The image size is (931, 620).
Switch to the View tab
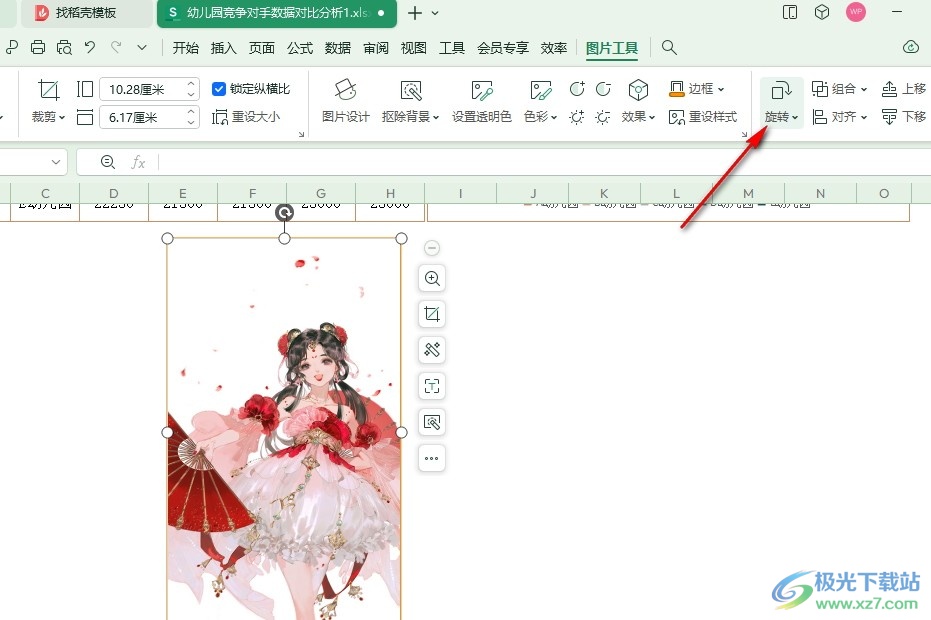[414, 48]
